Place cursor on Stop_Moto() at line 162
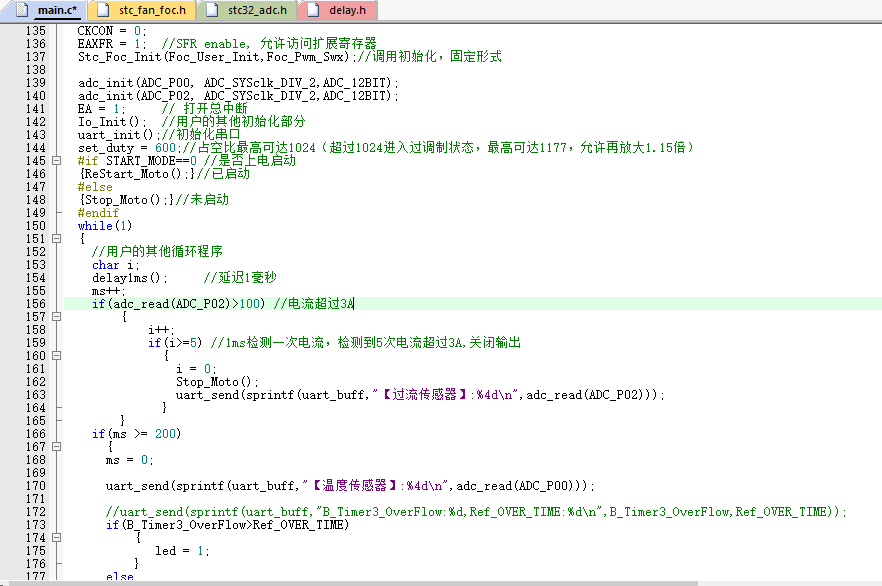This screenshot has width=882, height=586. point(216,382)
